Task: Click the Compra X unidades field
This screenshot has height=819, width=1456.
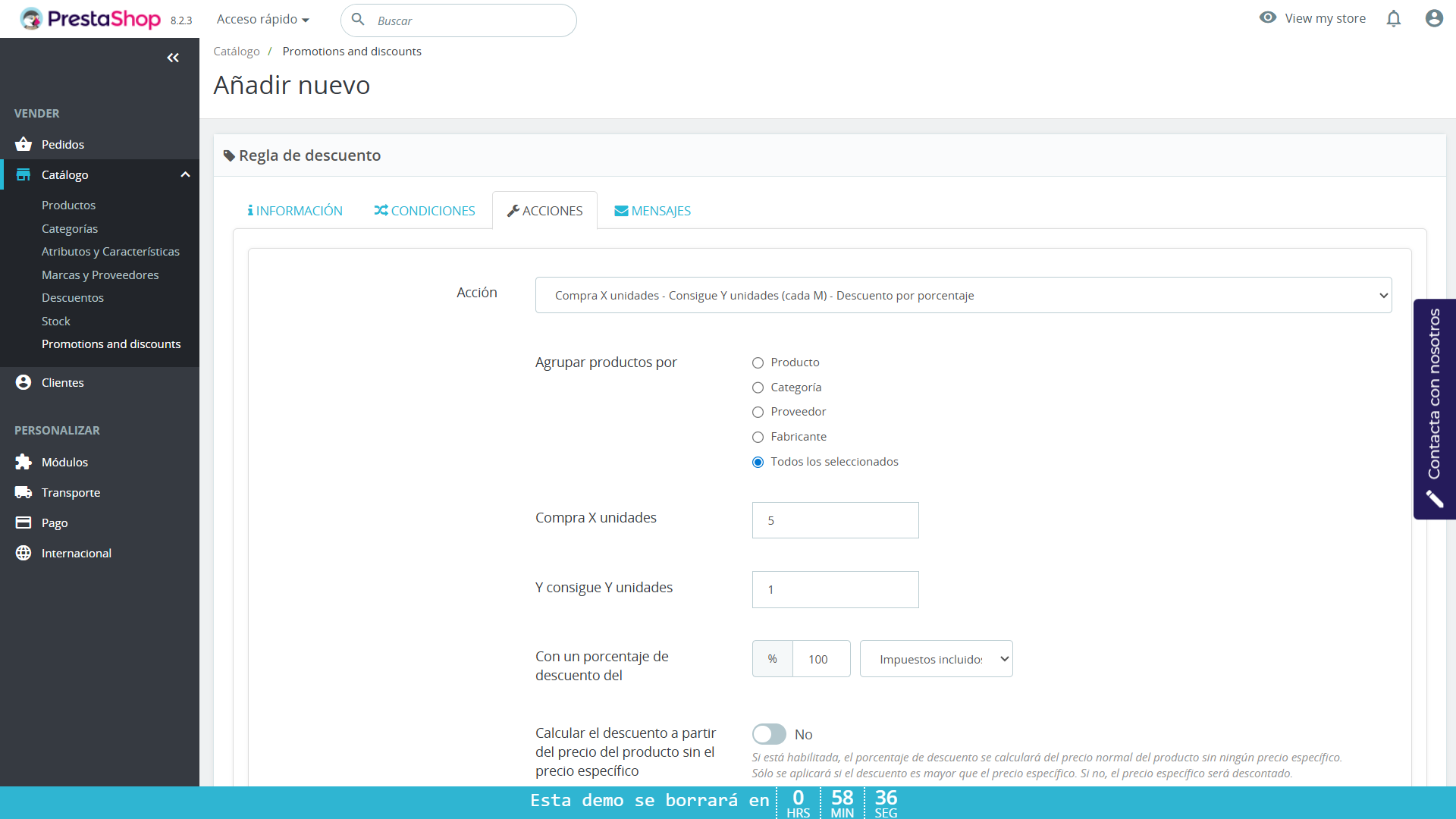Action: click(835, 520)
